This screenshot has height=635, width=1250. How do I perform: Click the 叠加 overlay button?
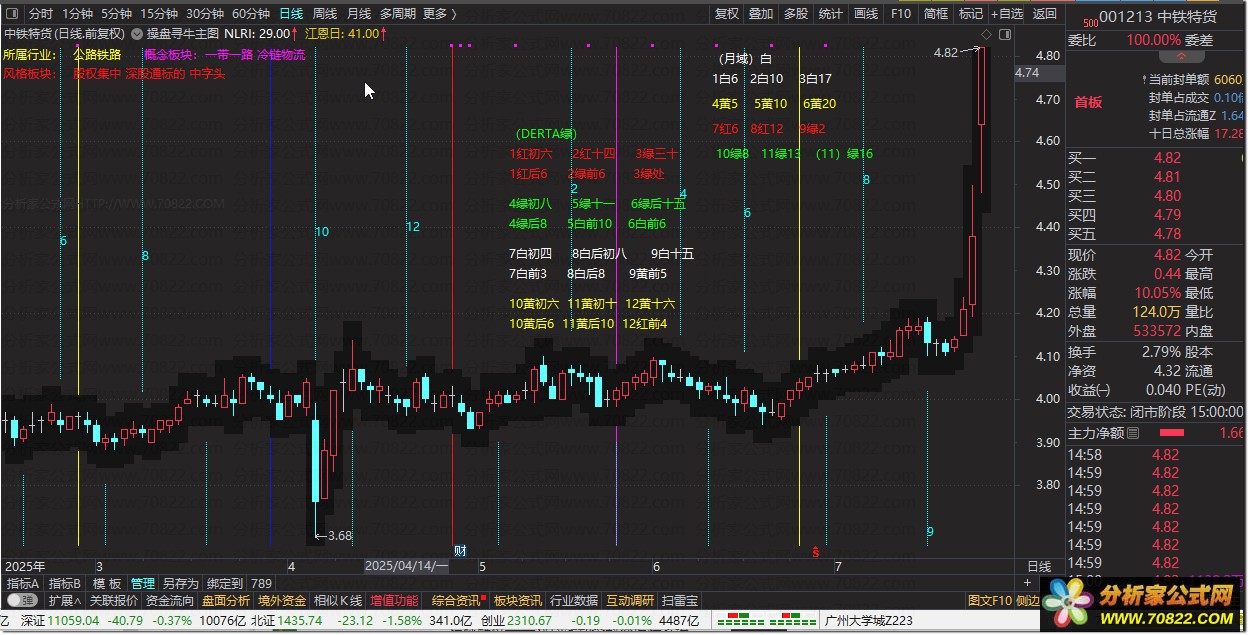point(761,14)
